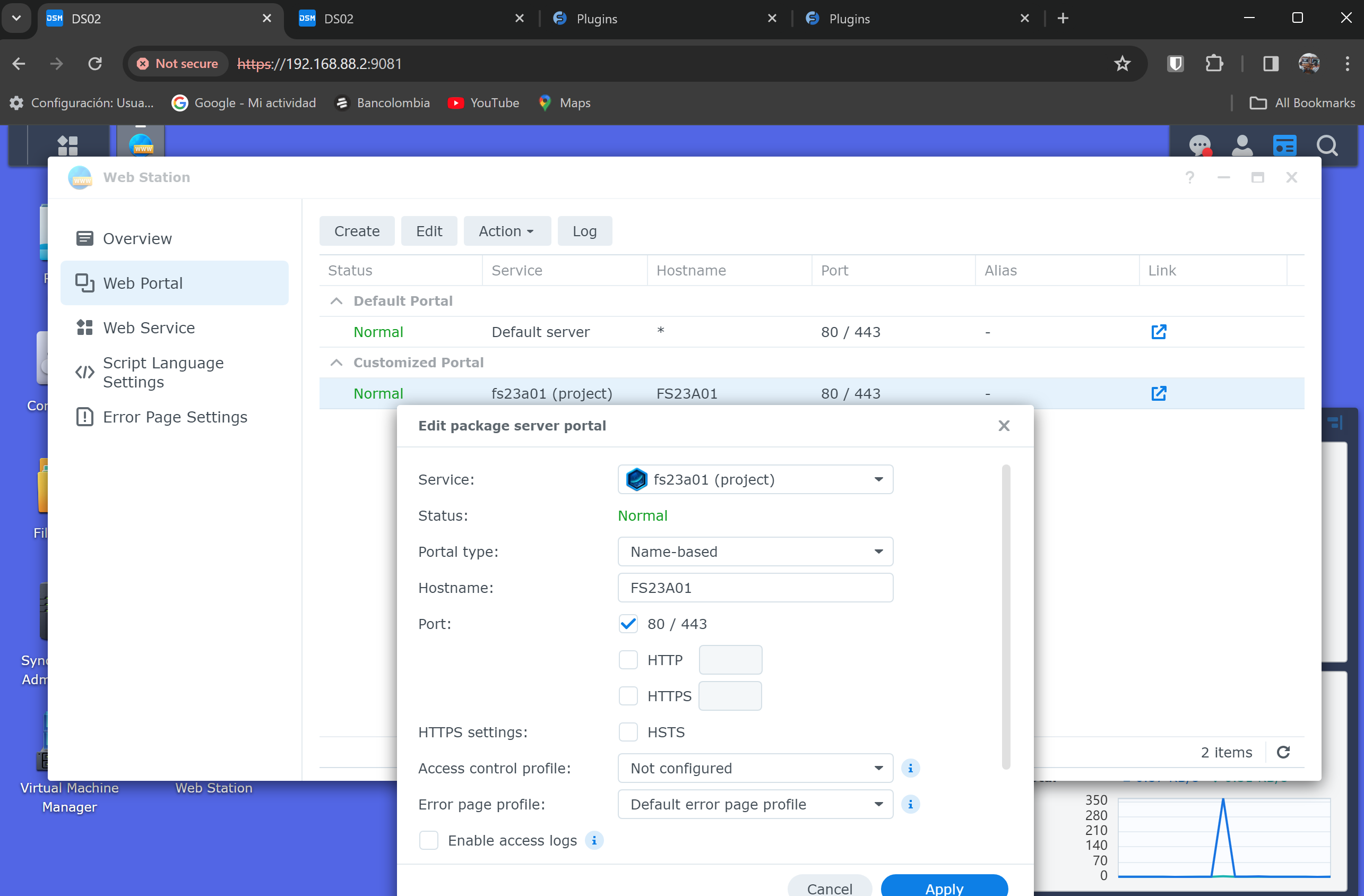Open Web Station help question mark
Image resolution: width=1364 pixels, height=896 pixels.
[x=1190, y=177]
